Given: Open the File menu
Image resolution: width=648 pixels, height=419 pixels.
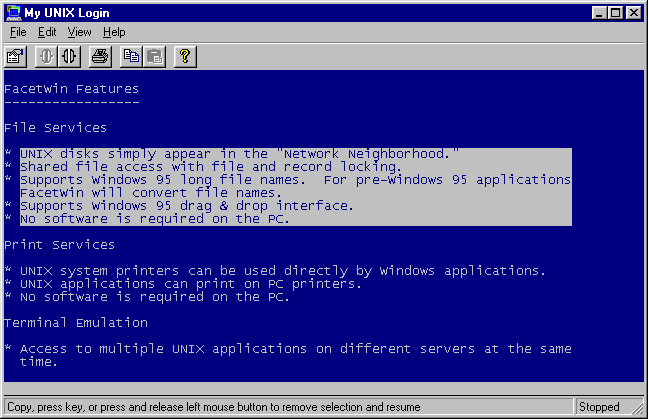Looking at the screenshot, I should 17,32.
